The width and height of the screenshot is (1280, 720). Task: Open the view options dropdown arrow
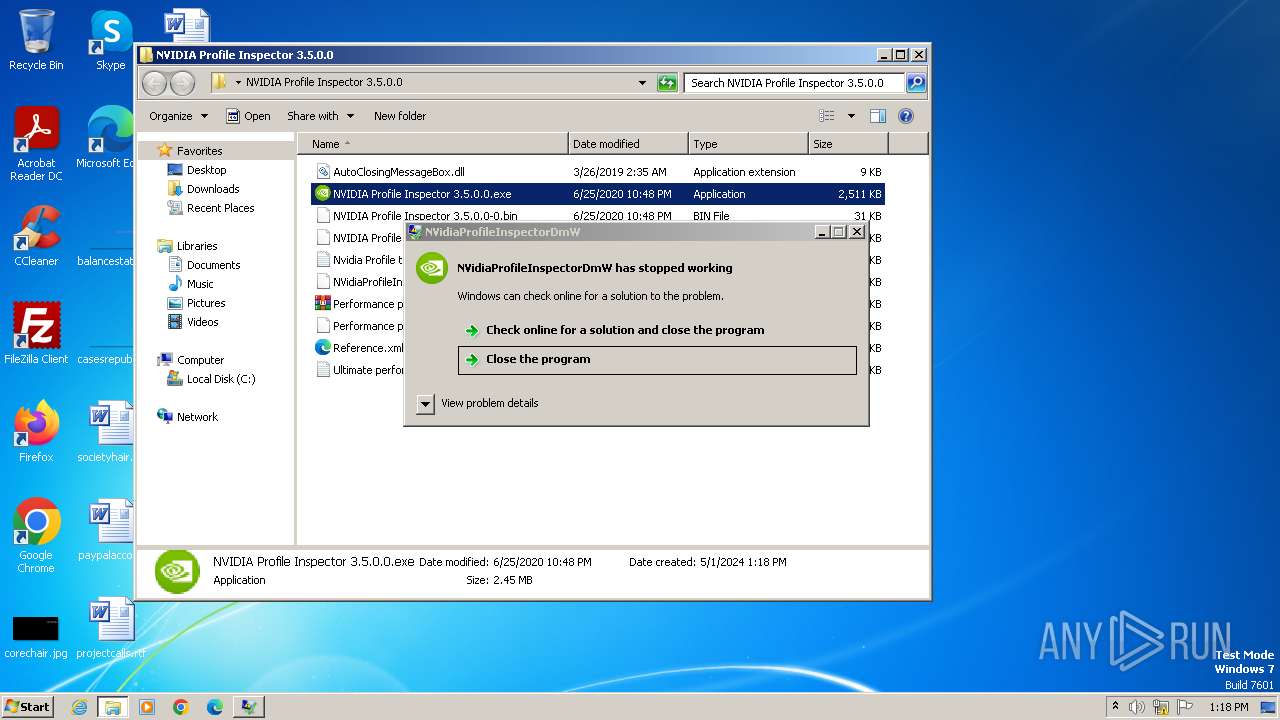[x=851, y=116]
